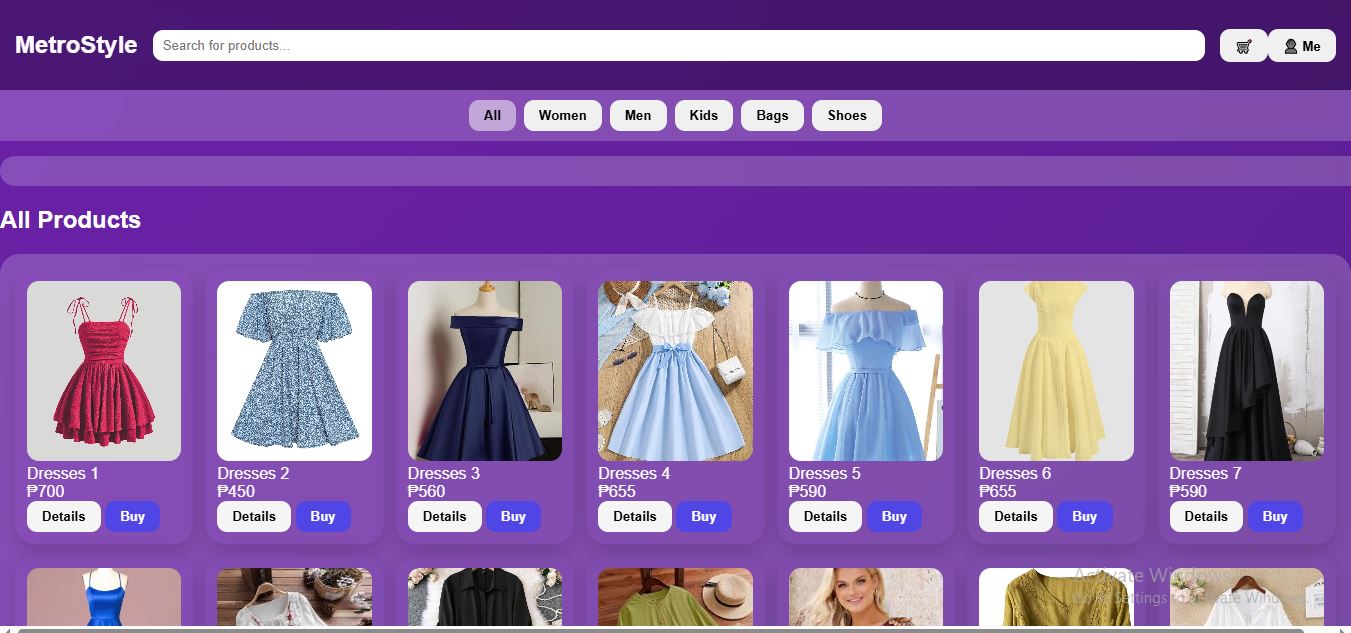Viewport: 1351px width, 633px height.
Task: Buy the Dresses 2 product
Action: [x=323, y=516]
